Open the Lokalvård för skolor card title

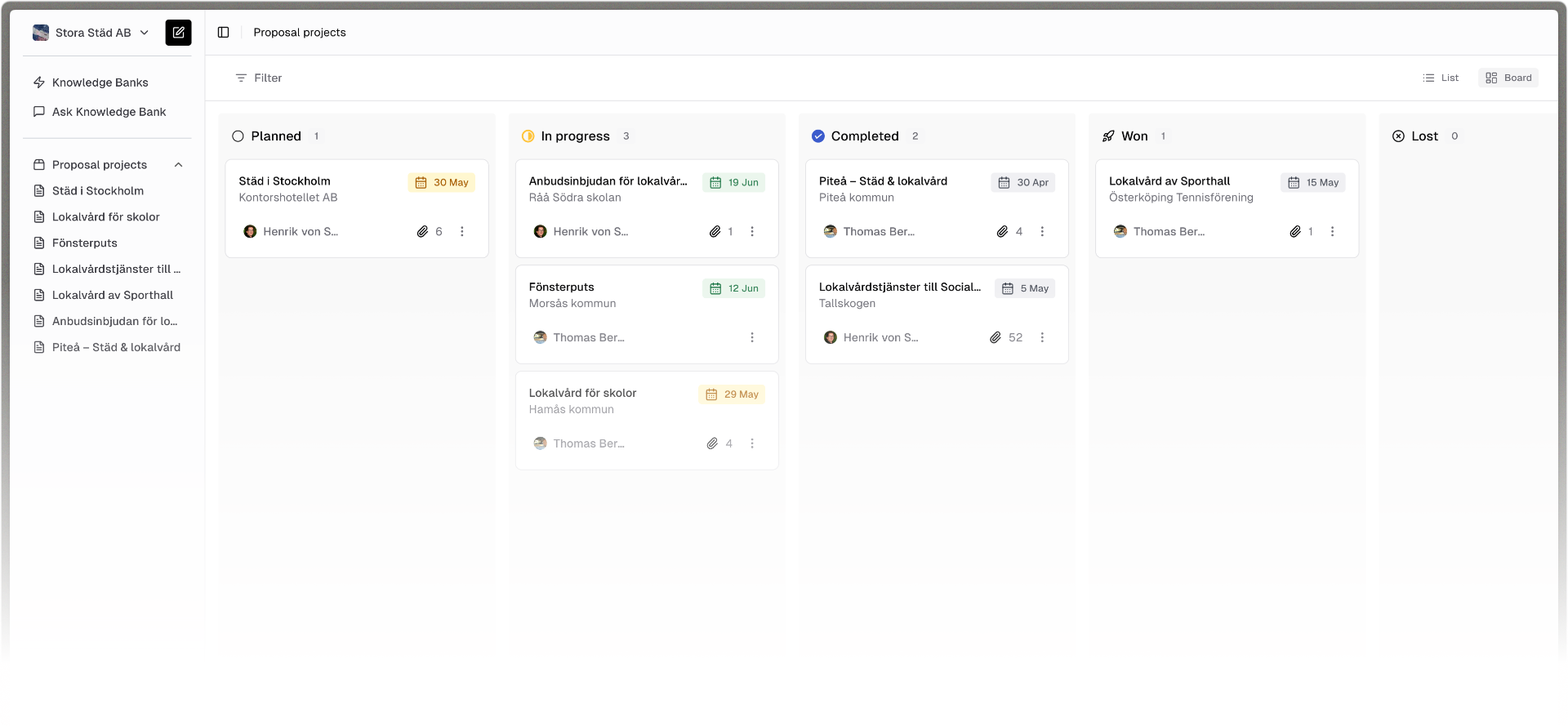tap(582, 393)
